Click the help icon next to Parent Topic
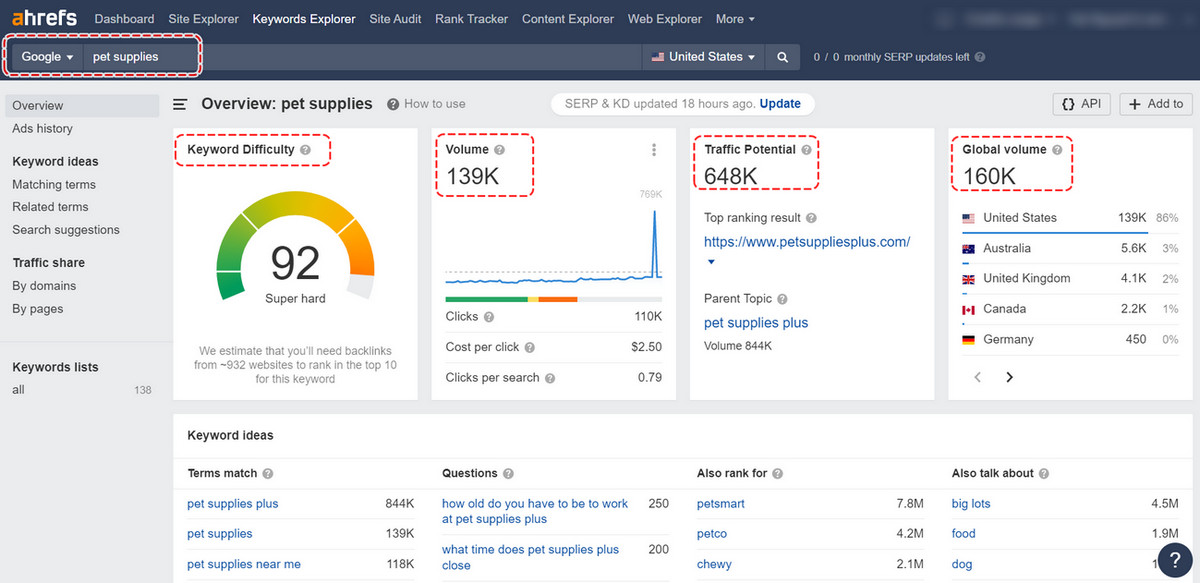Screen dimensions: 1200x583 point(782,299)
